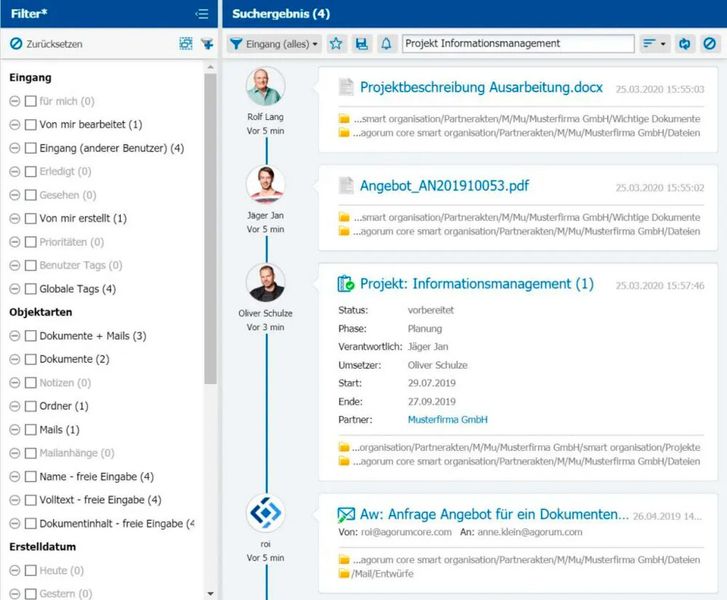Open 'Projekt: Informationsmanagement (1)' result
This screenshot has height=600, width=727.
click(477, 284)
